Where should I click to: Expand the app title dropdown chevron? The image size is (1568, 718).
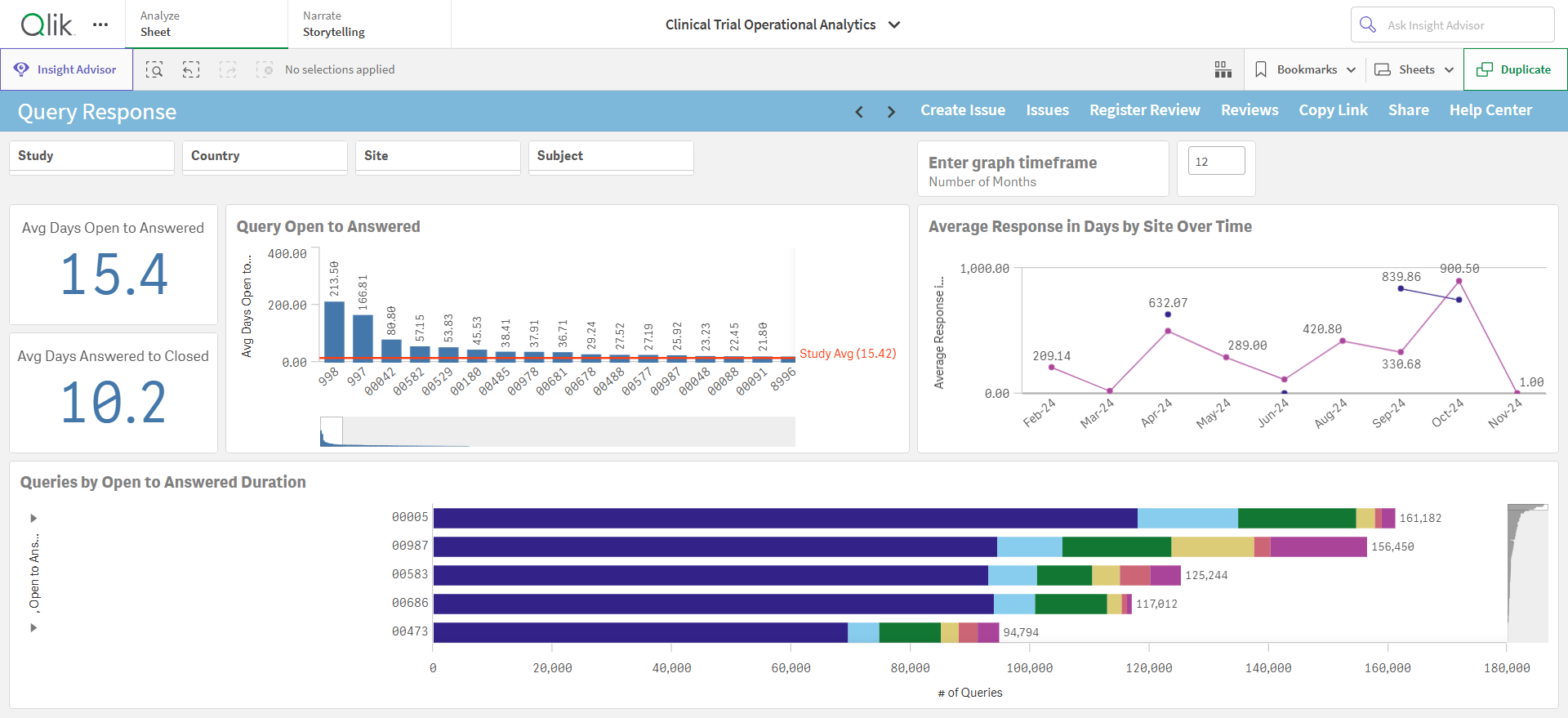[894, 25]
